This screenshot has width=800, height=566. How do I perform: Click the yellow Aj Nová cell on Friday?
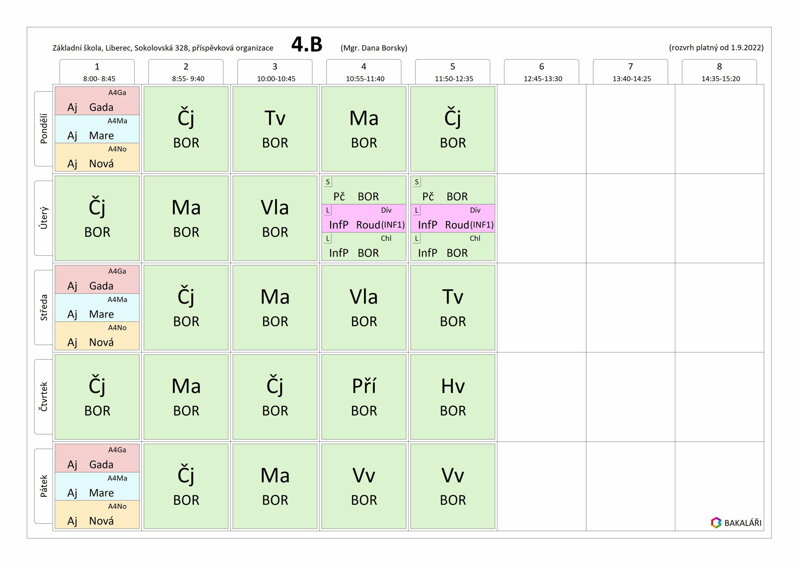click(x=97, y=517)
